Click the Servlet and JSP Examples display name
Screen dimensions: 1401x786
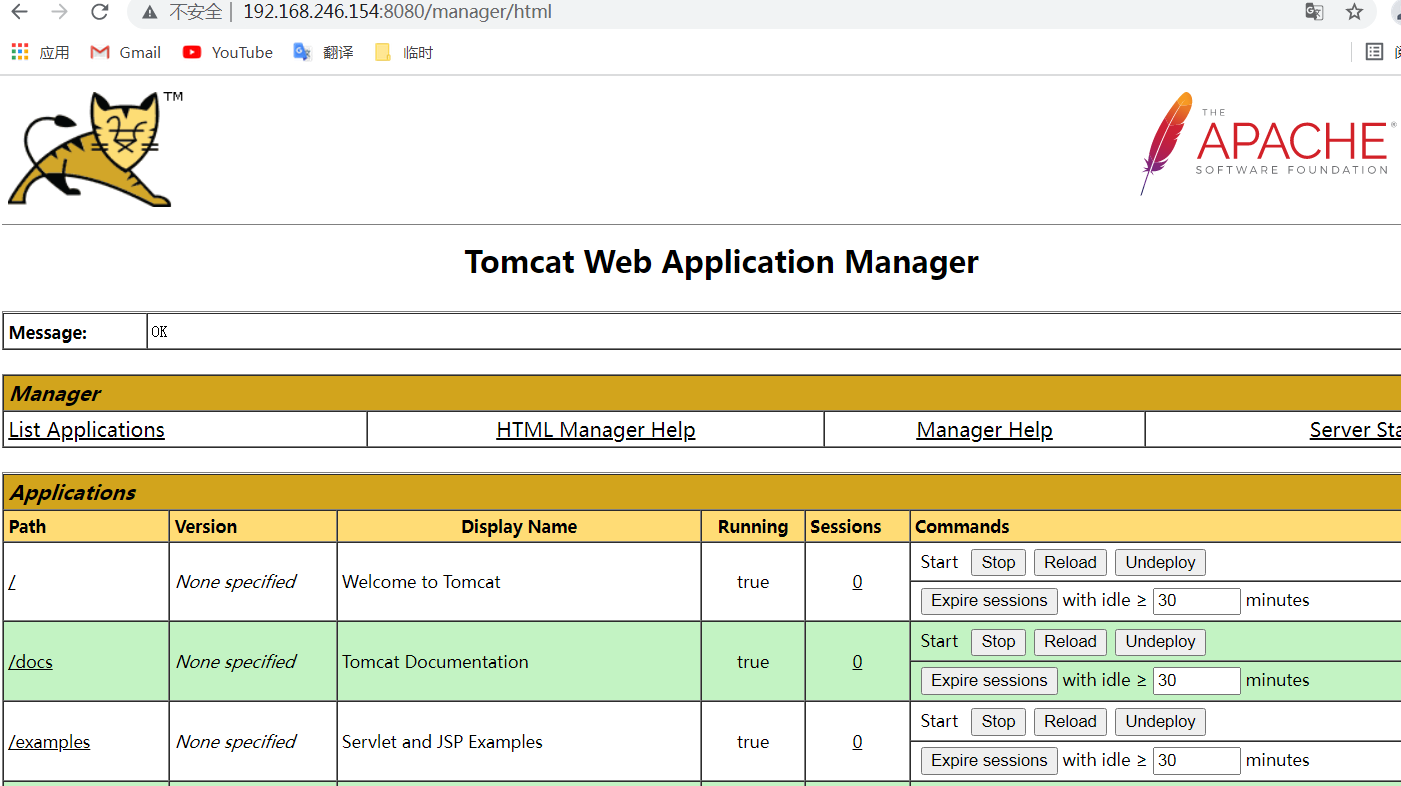[442, 742]
